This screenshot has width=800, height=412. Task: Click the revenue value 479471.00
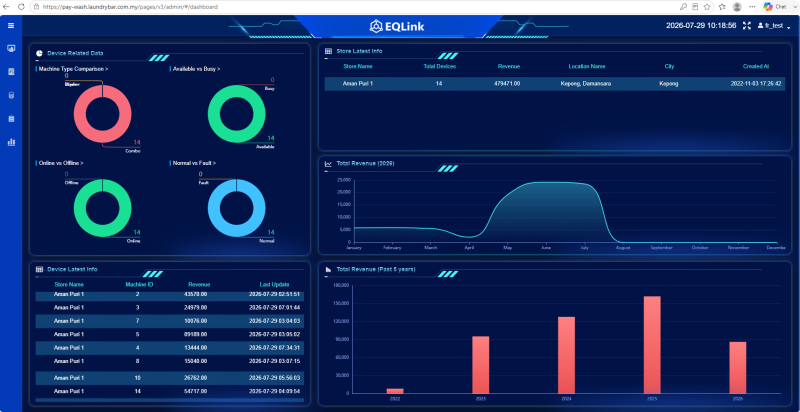(x=507, y=83)
